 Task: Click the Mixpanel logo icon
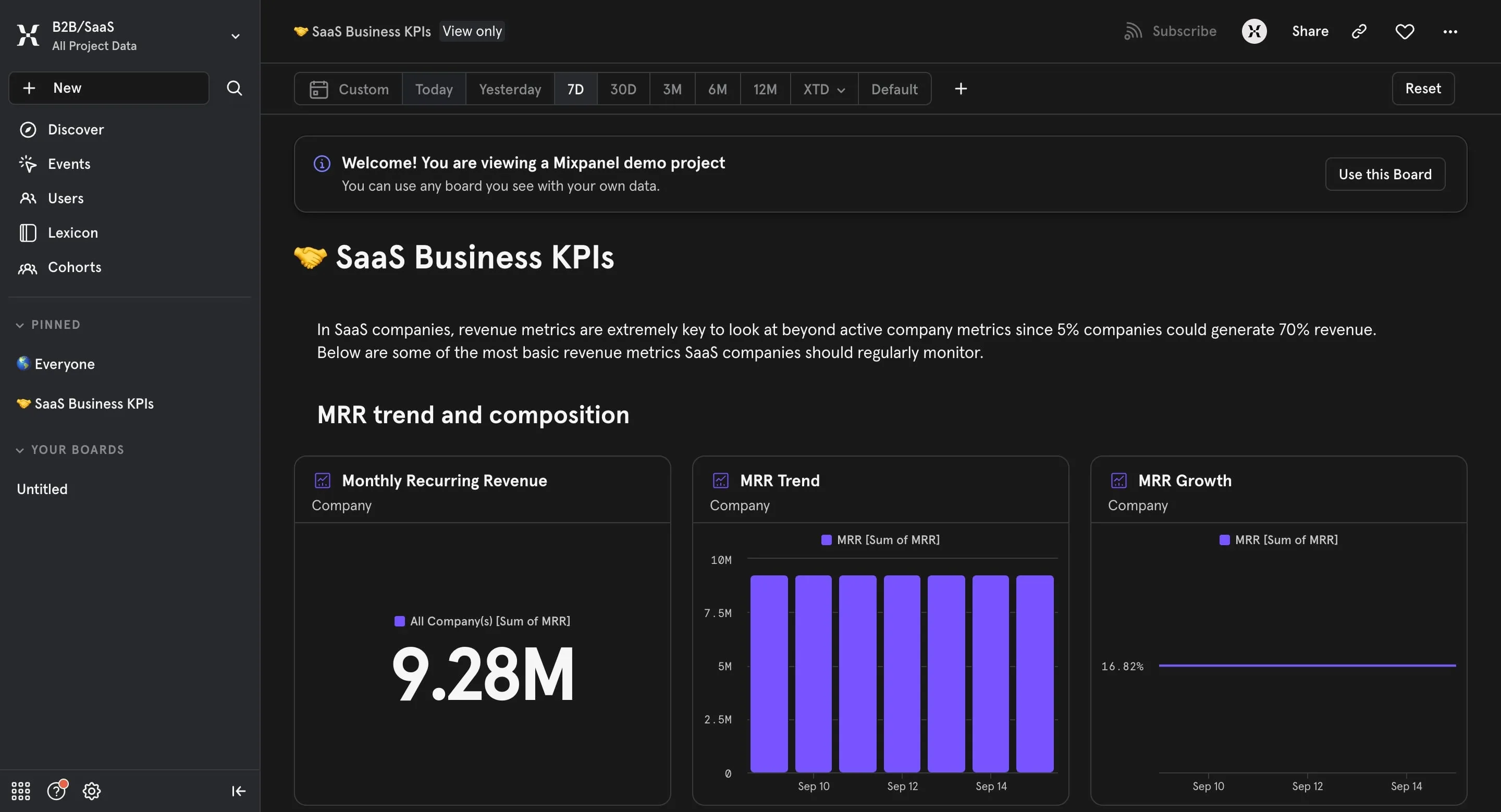coord(28,35)
